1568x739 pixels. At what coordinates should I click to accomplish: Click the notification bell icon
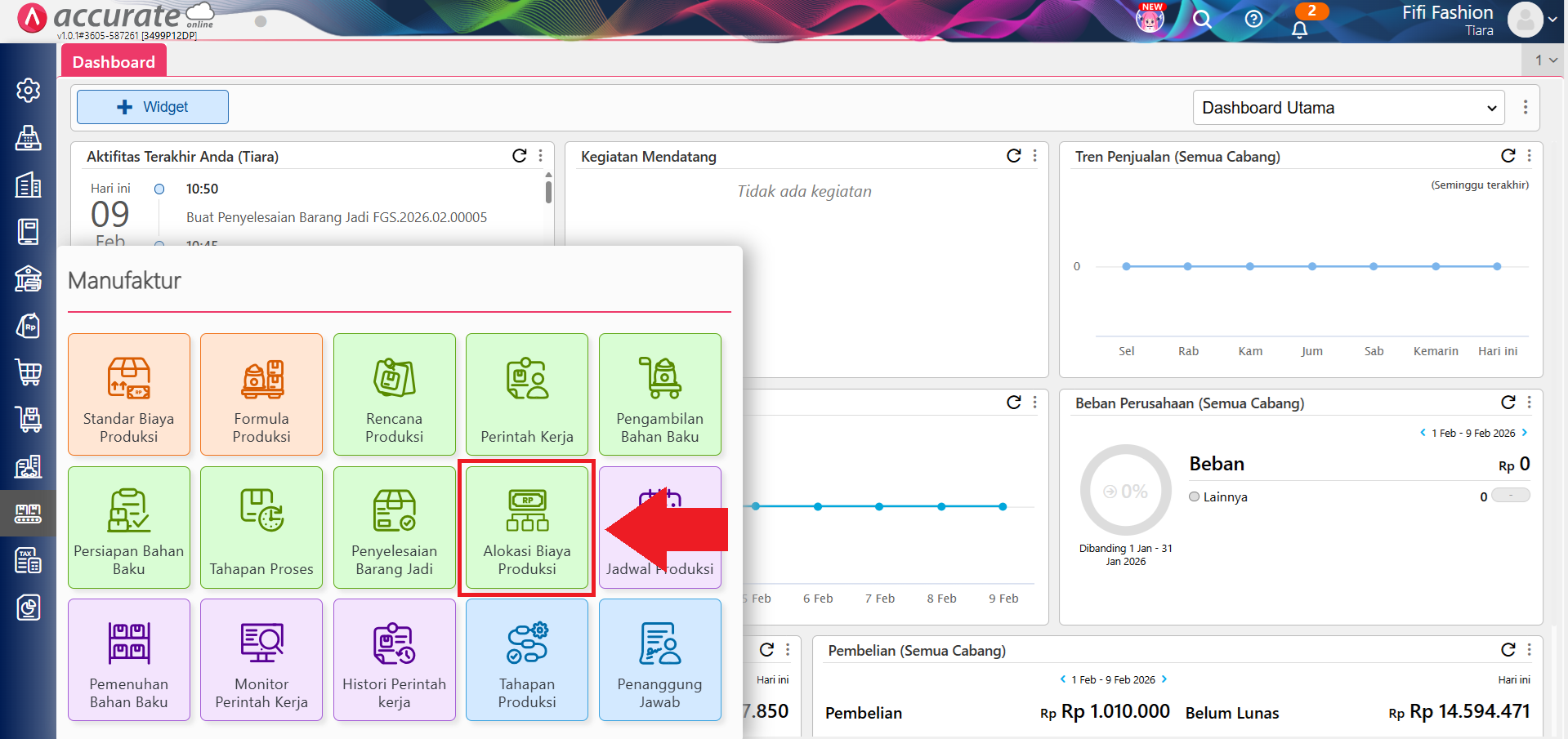point(1299,29)
